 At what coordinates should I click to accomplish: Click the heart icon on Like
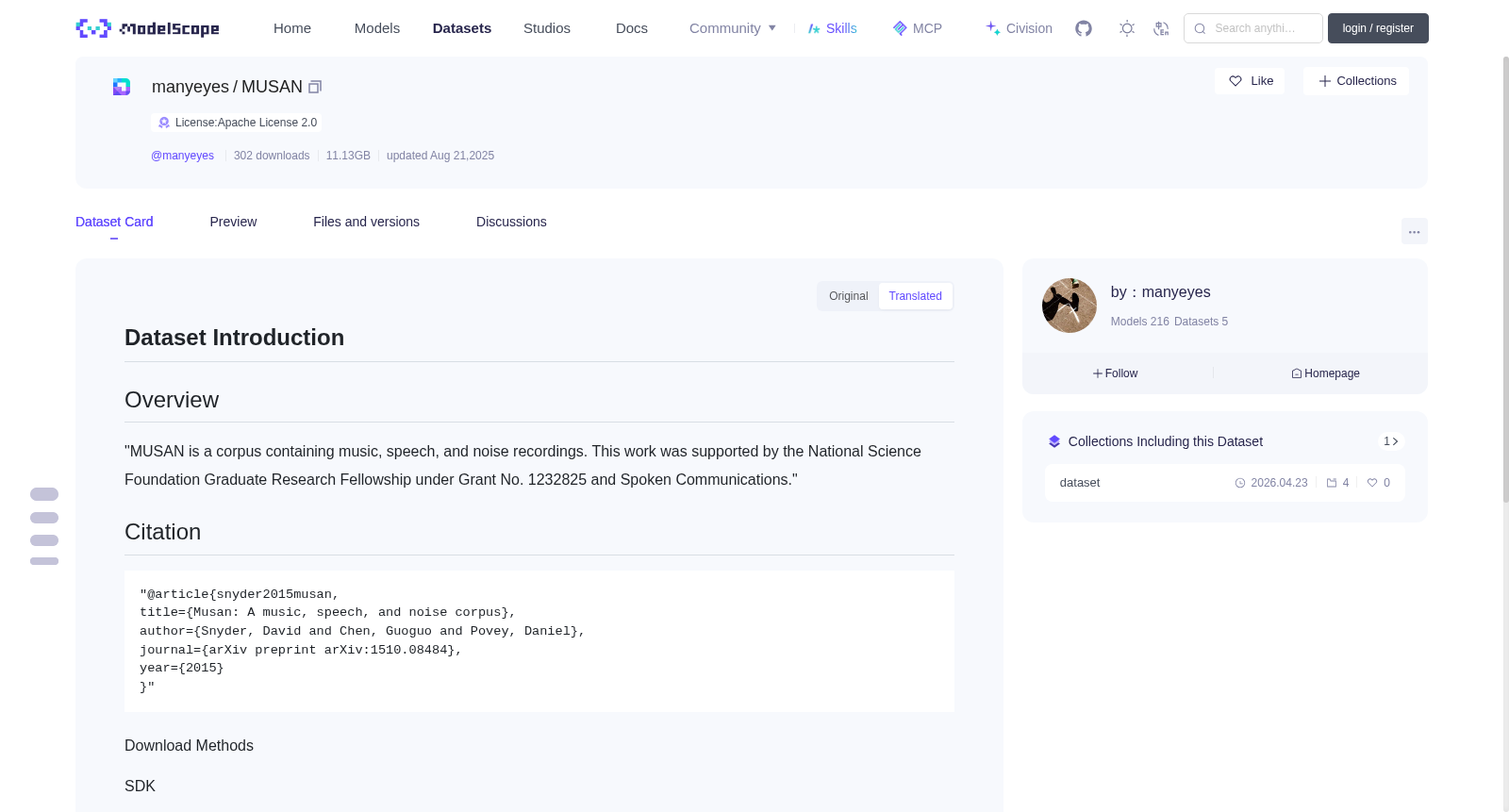[1235, 81]
